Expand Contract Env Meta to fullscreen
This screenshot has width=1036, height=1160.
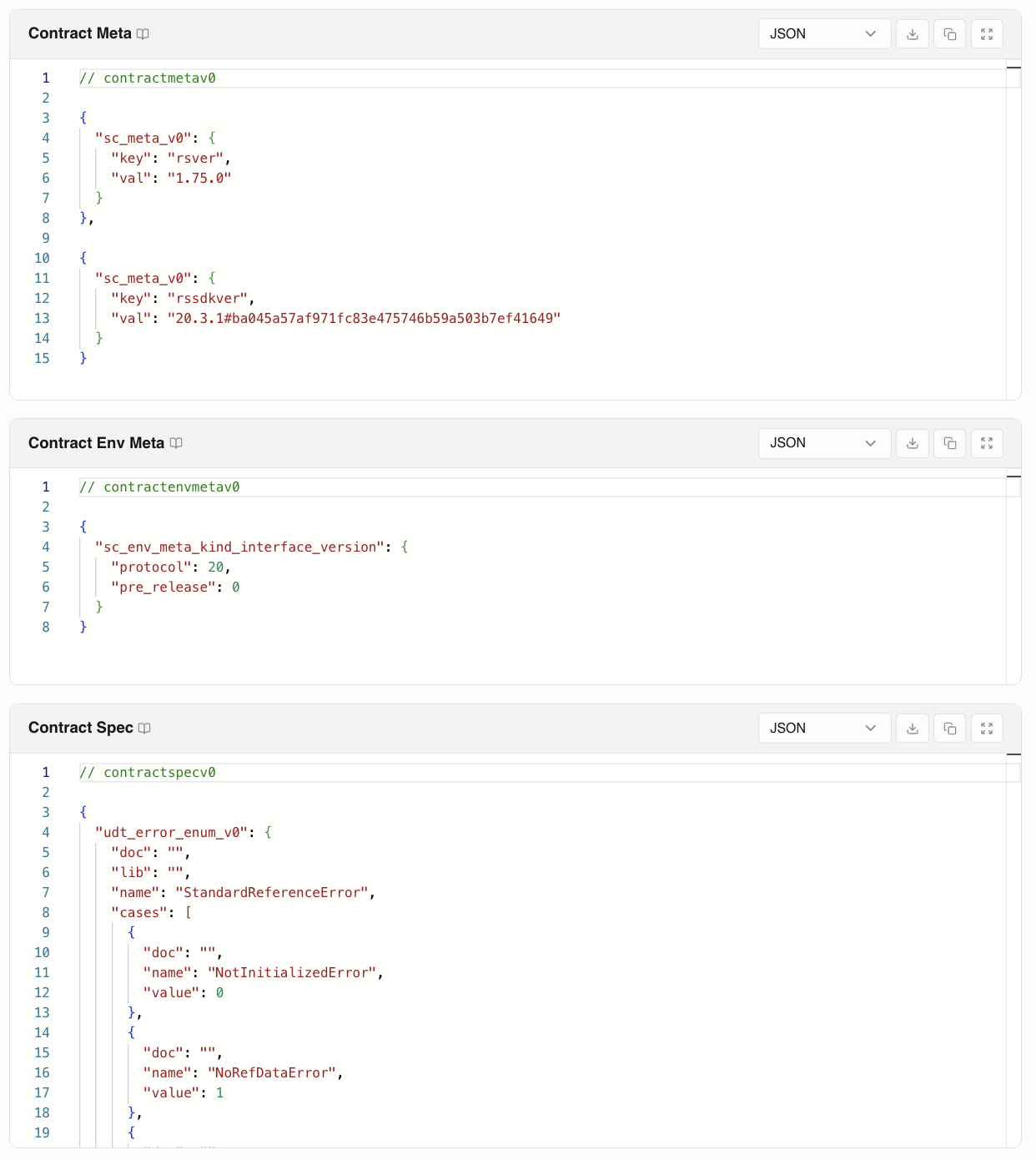(x=987, y=443)
